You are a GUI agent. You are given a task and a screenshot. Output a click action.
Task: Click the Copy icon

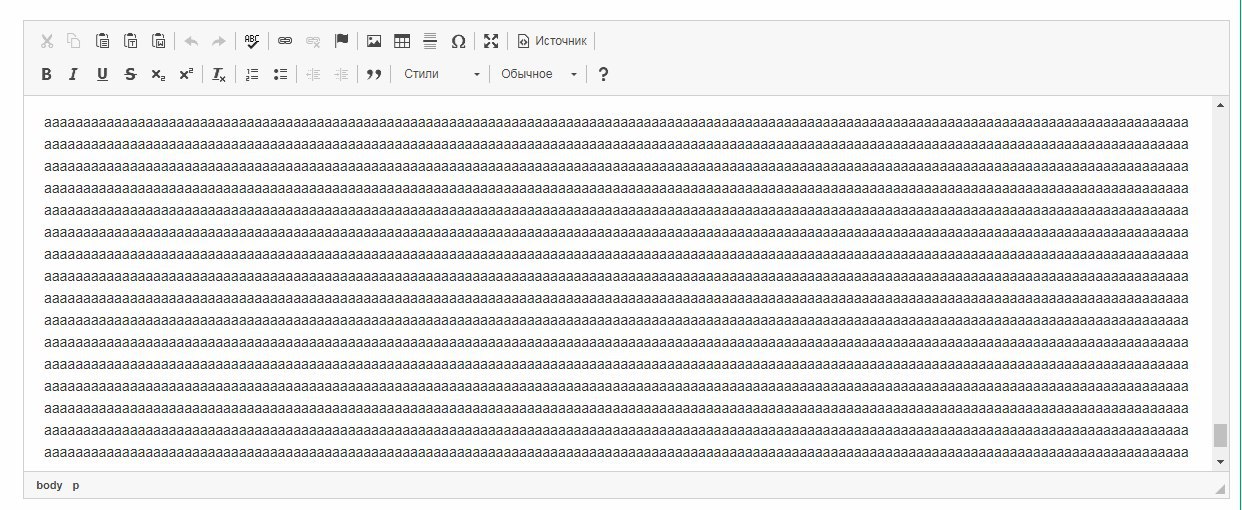pos(74,41)
